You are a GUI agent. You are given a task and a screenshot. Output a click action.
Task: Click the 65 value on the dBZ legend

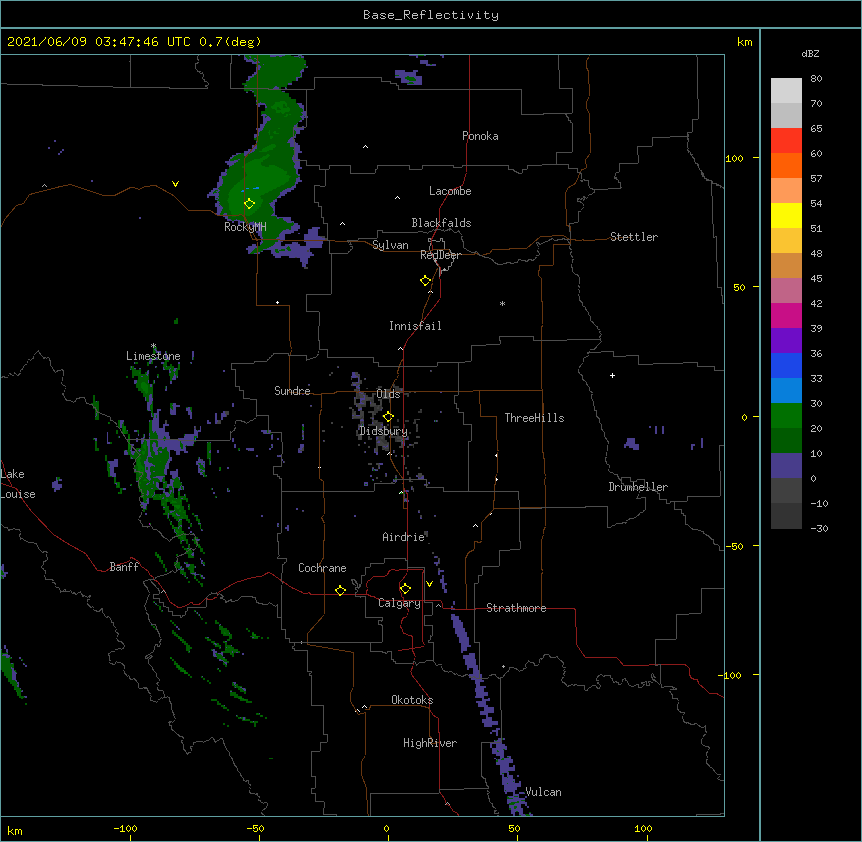[816, 129]
